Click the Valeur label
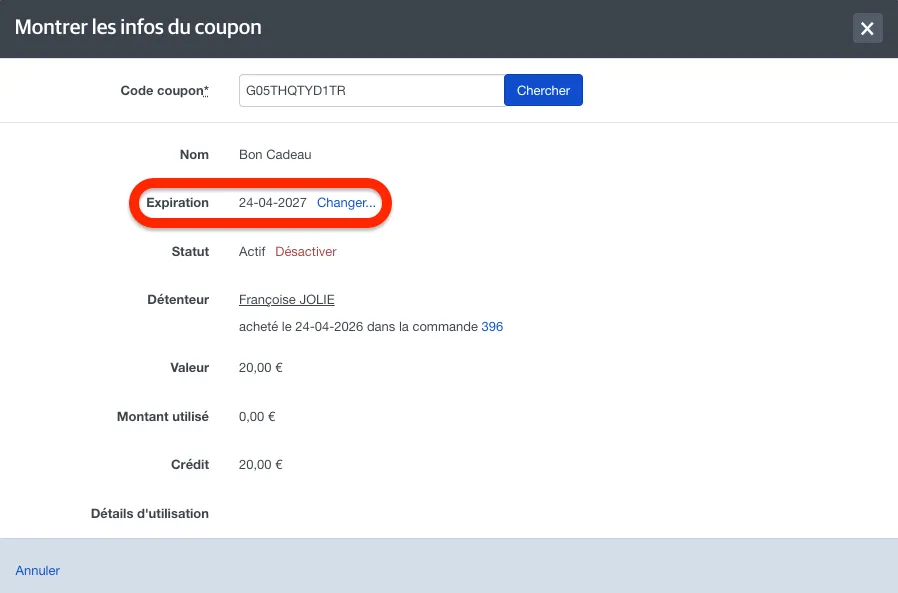This screenshot has width=898, height=593. point(190,368)
